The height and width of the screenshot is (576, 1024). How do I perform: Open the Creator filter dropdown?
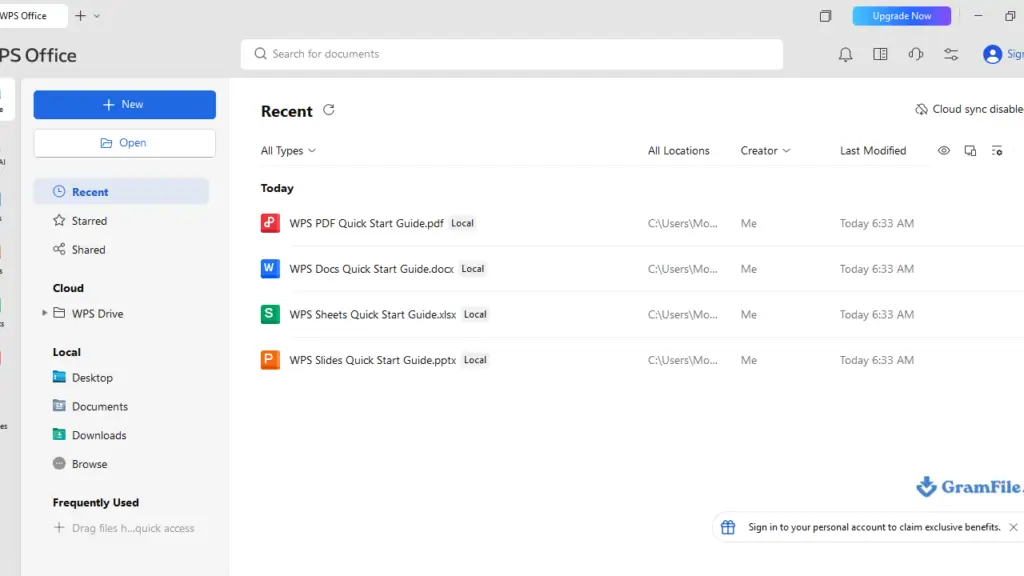click(x=765, y=151)
